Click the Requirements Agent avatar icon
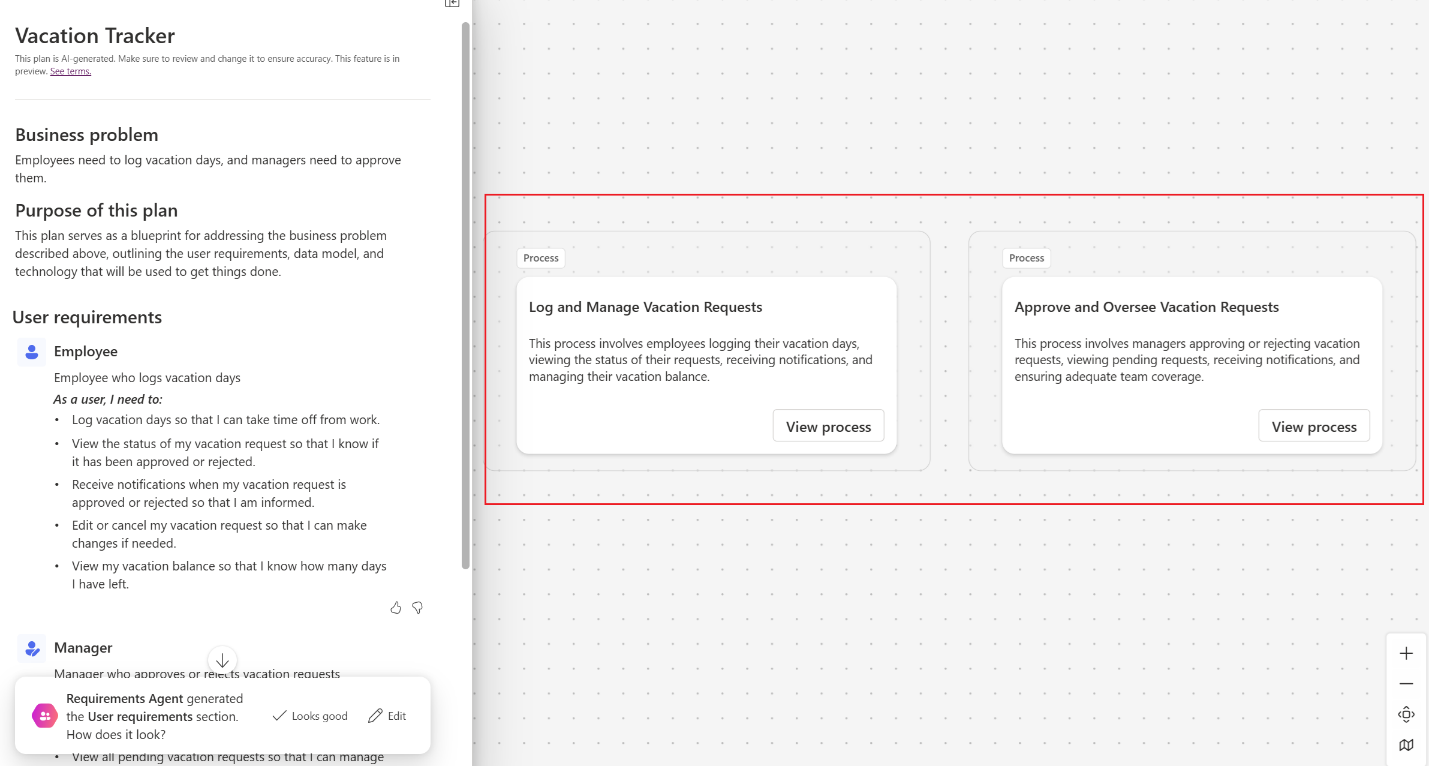 [44, 715]
